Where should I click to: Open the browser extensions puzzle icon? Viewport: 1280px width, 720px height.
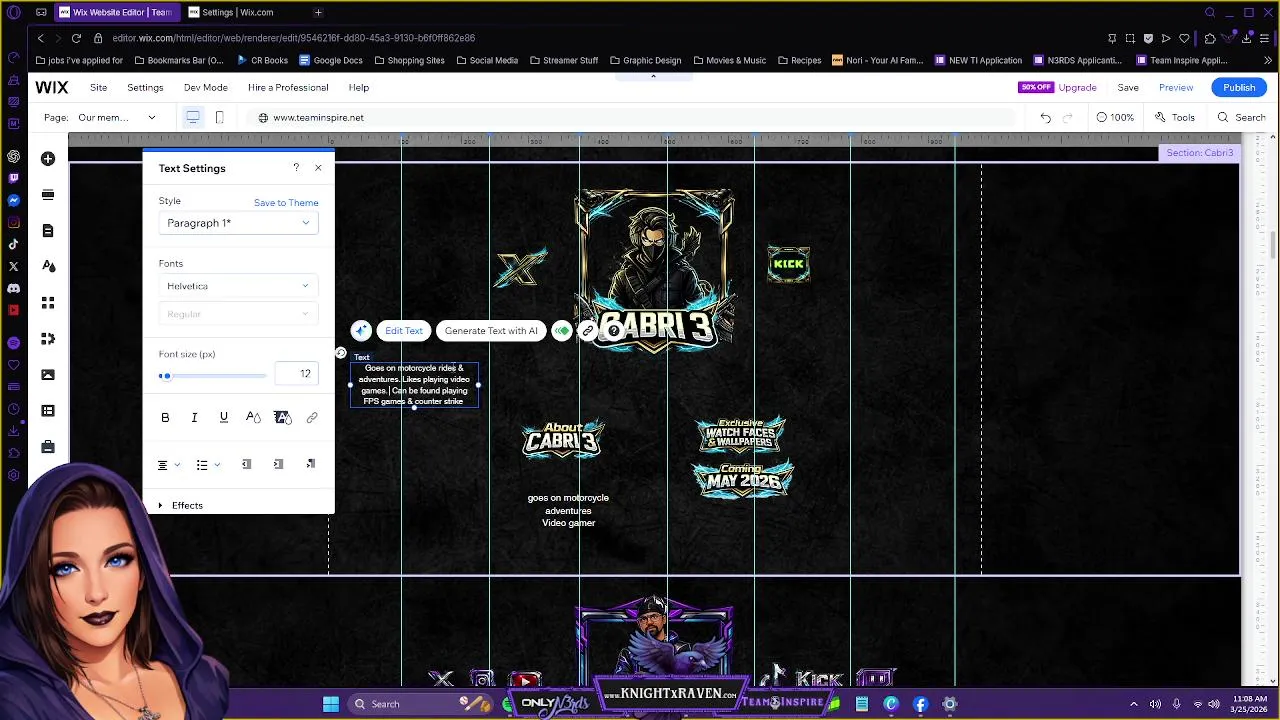(1209, 38)
